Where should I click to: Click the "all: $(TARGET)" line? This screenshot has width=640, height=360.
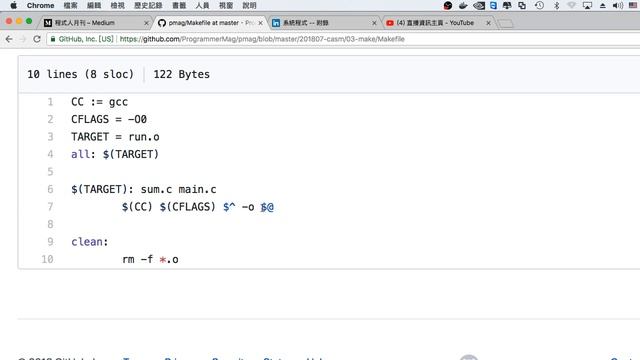pyautogui.click(x=115, y=154)
